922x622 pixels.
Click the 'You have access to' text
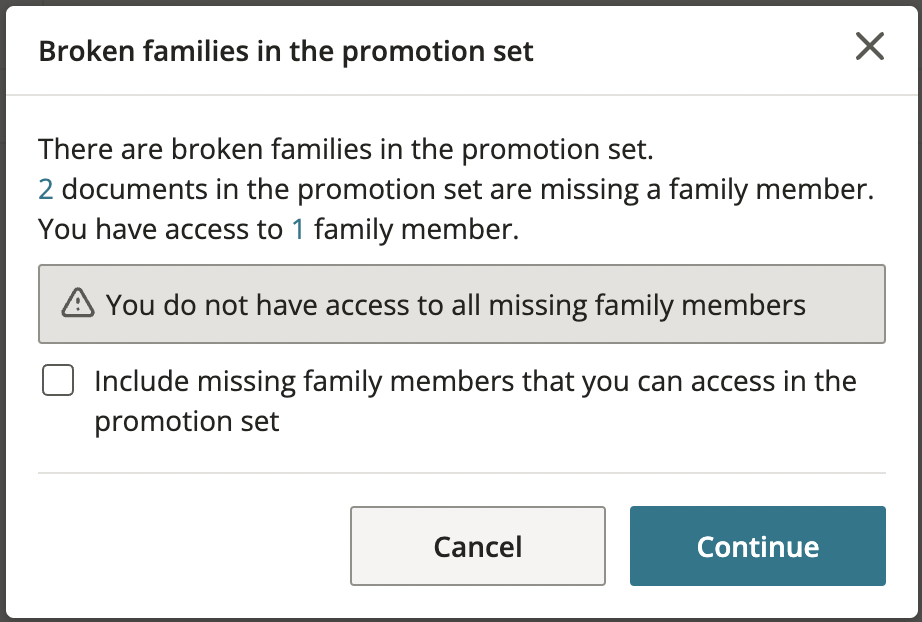click(x=161, y=230)
